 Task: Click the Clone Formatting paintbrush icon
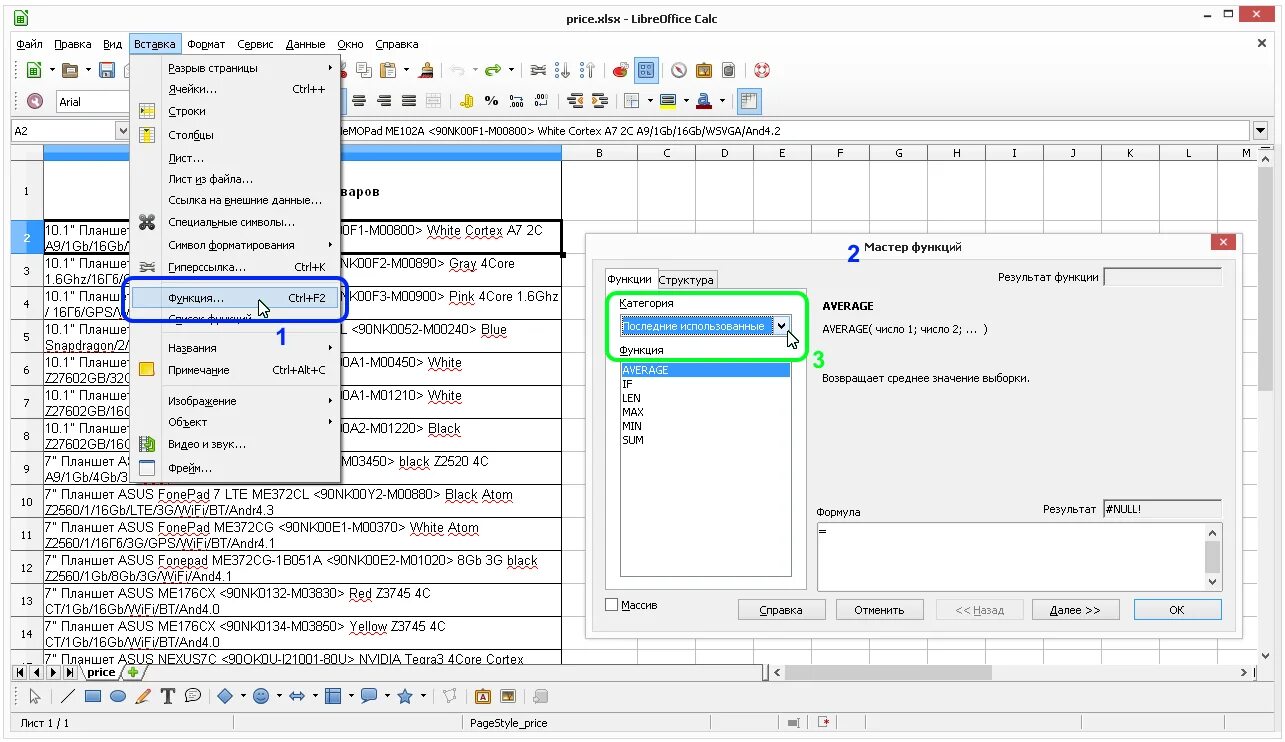click(428, 70)
